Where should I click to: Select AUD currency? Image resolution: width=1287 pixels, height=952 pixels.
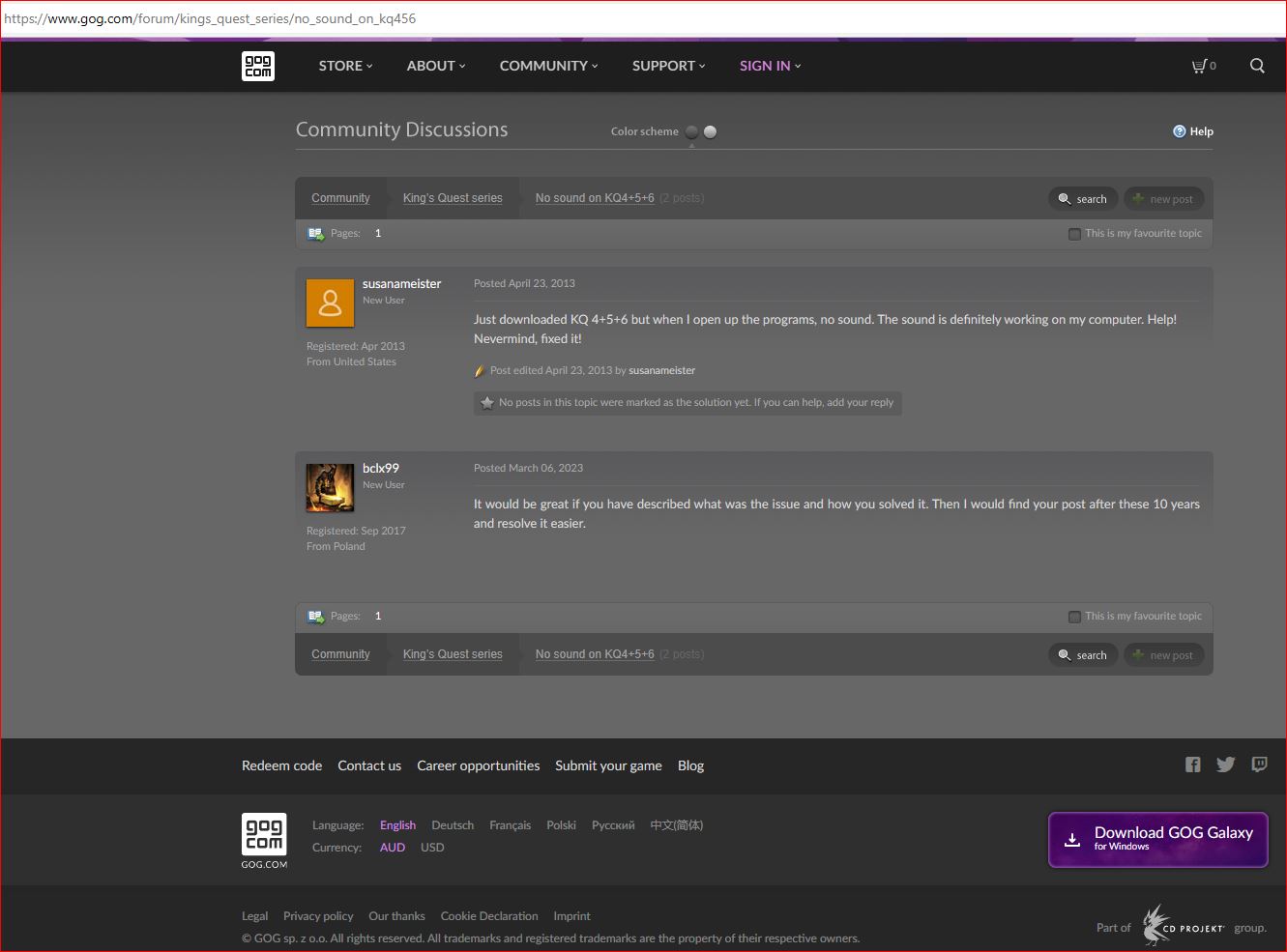(393, 848)
